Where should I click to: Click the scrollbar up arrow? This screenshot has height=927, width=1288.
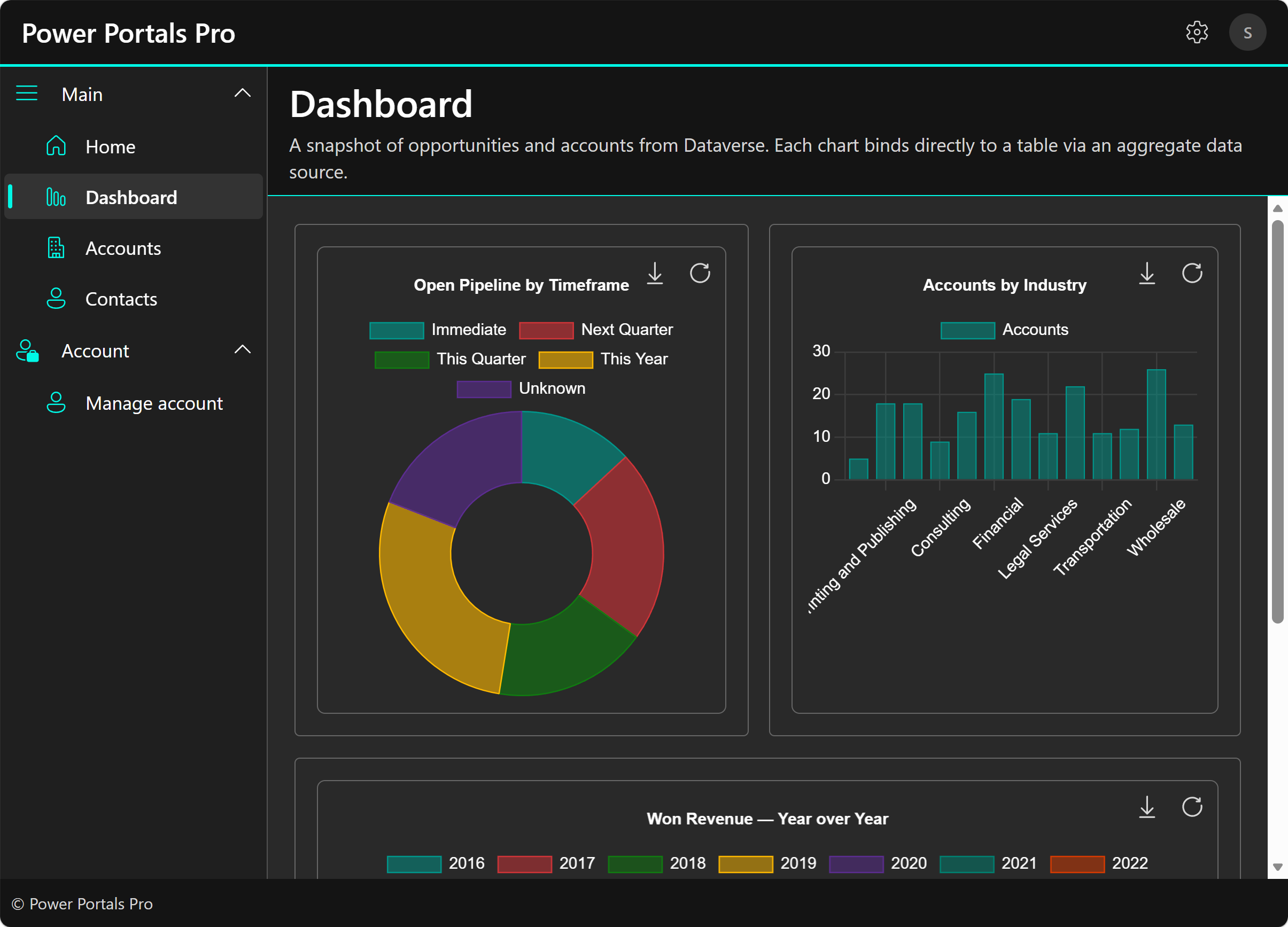[1278, 208]
